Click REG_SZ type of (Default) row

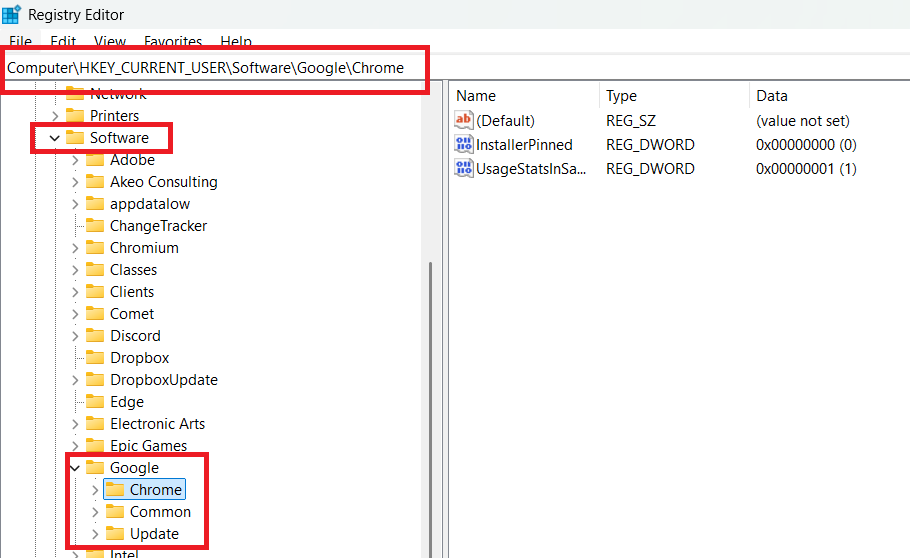click(631, 121)
